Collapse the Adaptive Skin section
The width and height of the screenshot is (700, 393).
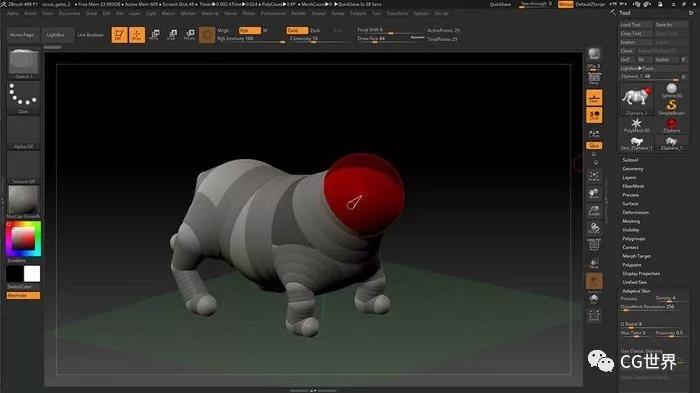636,291
